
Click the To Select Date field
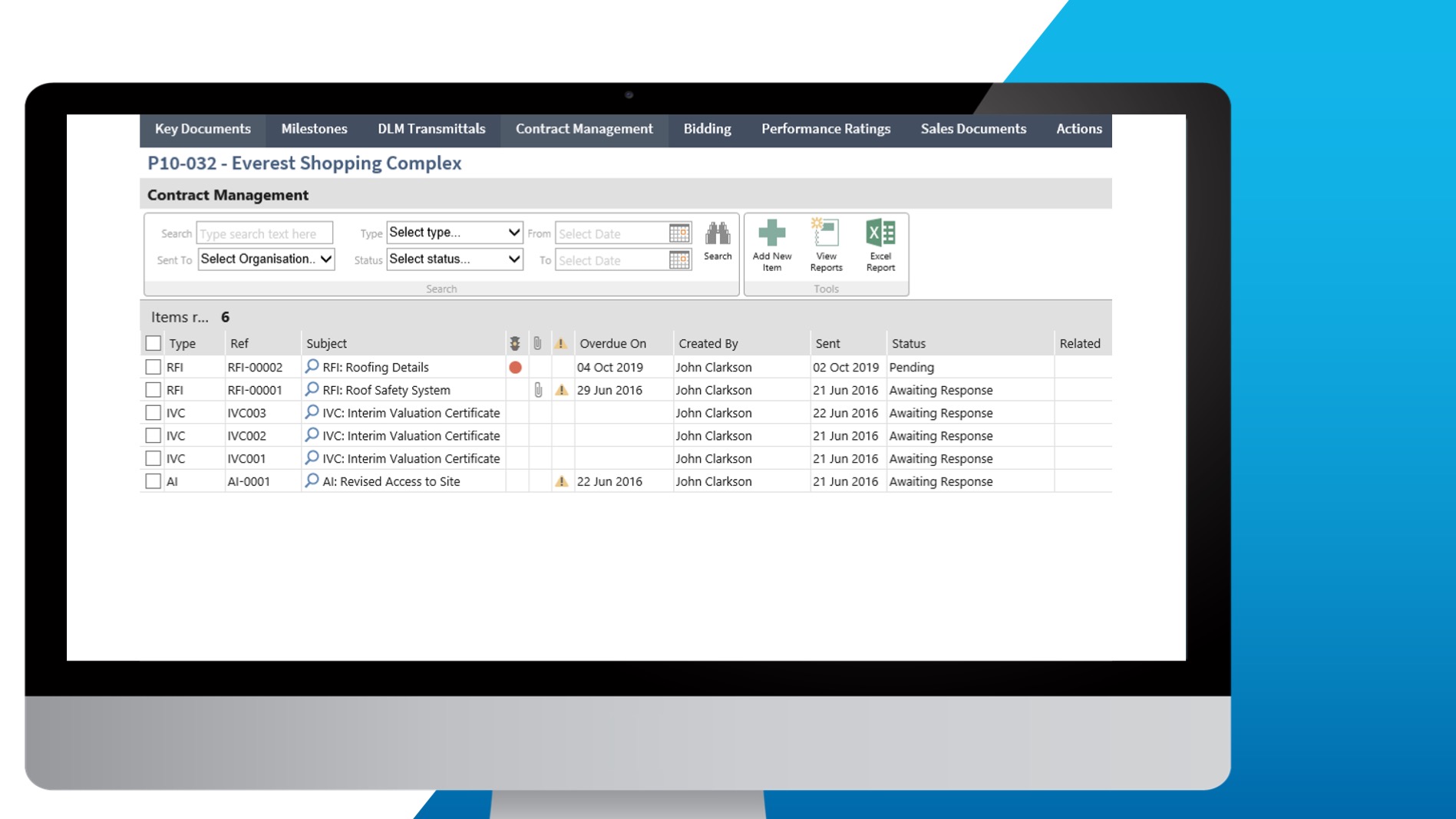coord(612,260)
